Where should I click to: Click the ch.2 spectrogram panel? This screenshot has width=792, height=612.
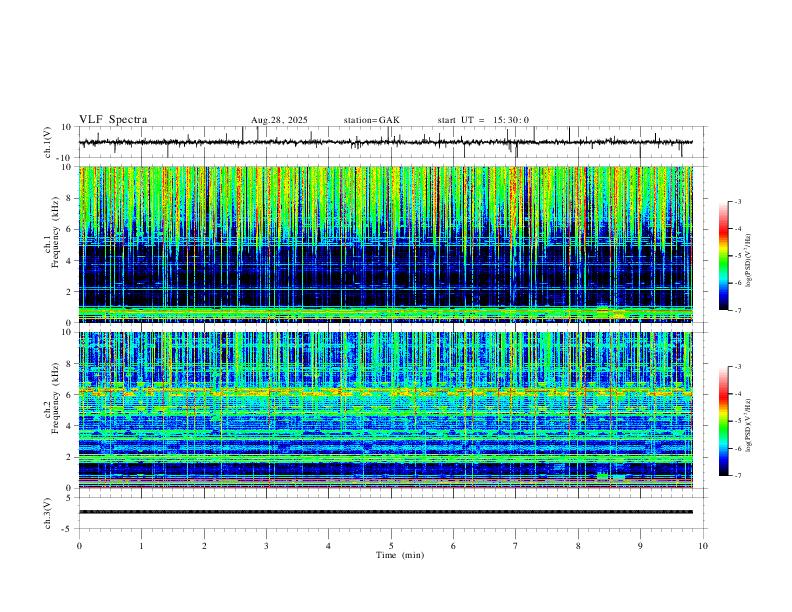tap(386, 410)
